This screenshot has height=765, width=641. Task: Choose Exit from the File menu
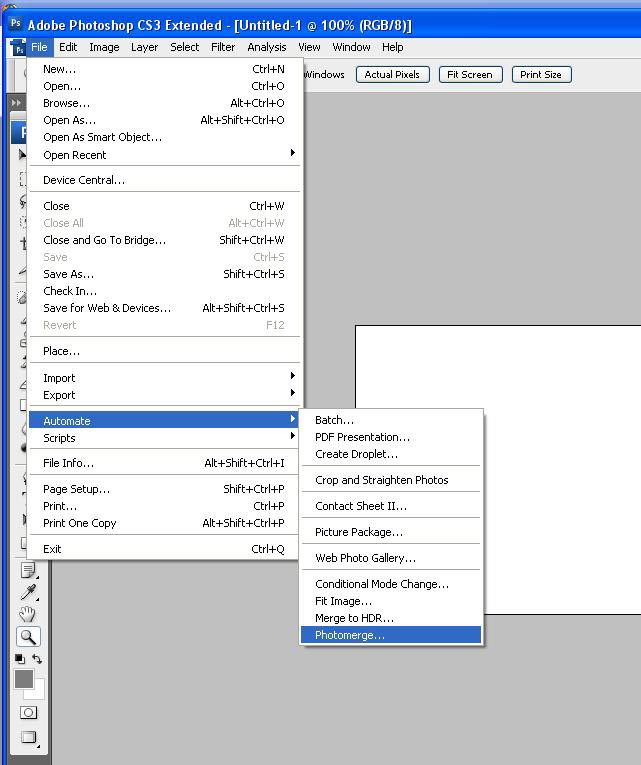164,549
